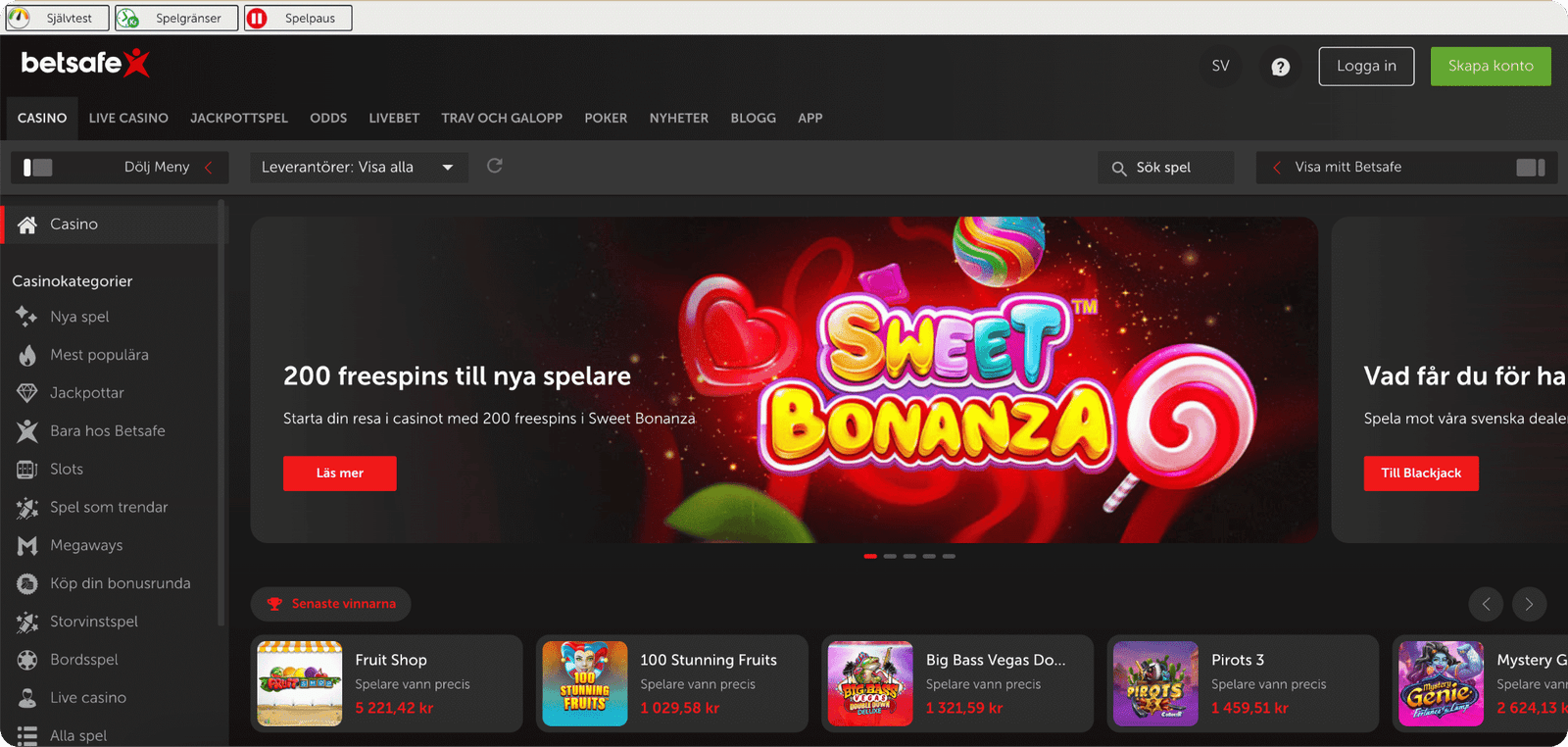Collapse menu with Dölj Meny chevron

coord(209,168)
